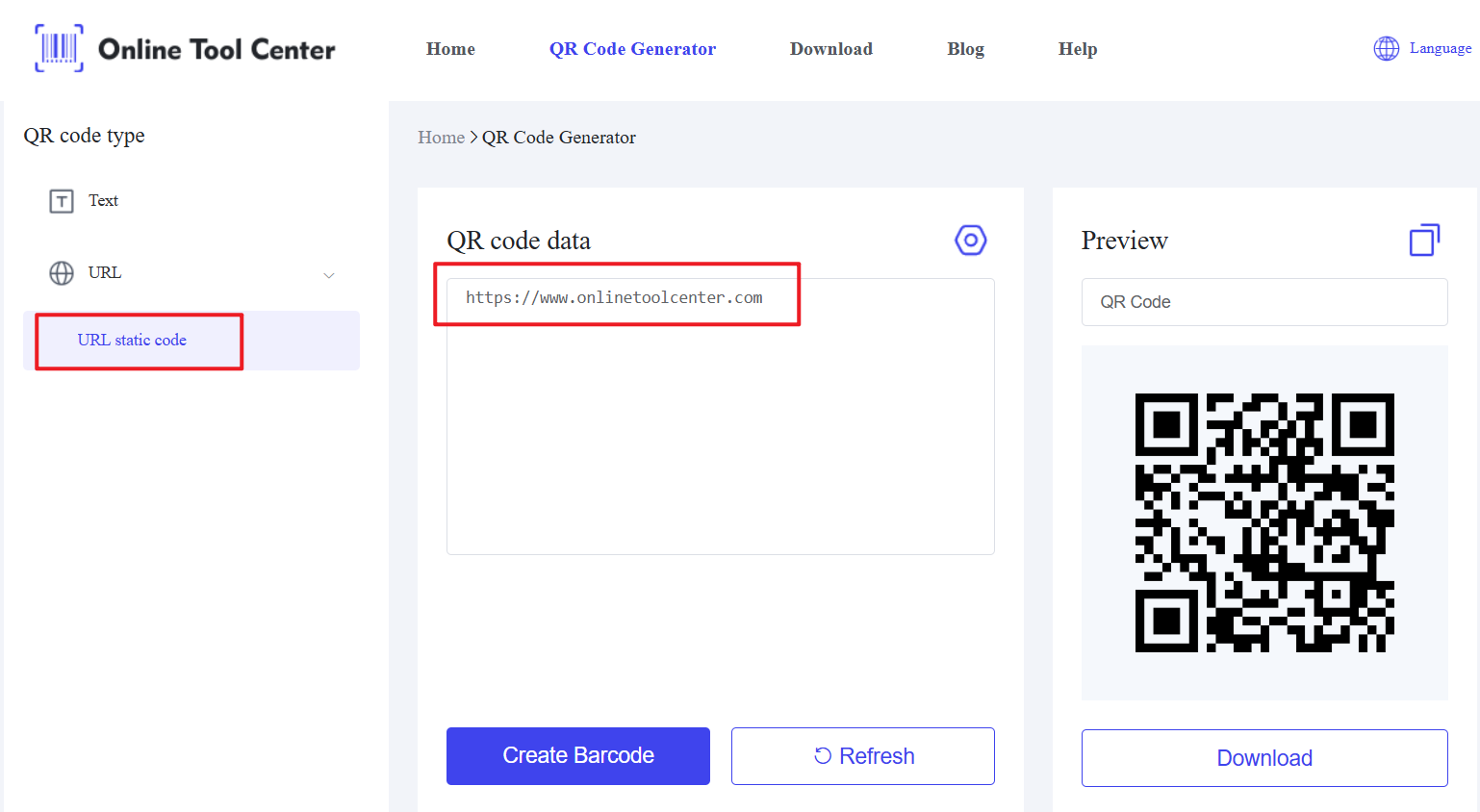1480x812 pixels.
Task: Collapse the URL section chevron
Action: [x=329, y=275]
